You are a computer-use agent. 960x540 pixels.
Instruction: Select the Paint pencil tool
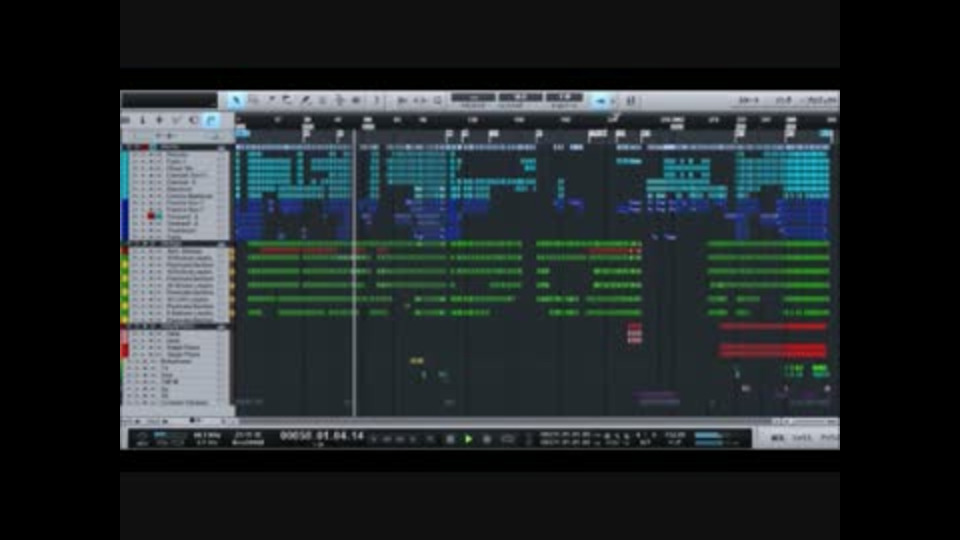pos(305,100)
